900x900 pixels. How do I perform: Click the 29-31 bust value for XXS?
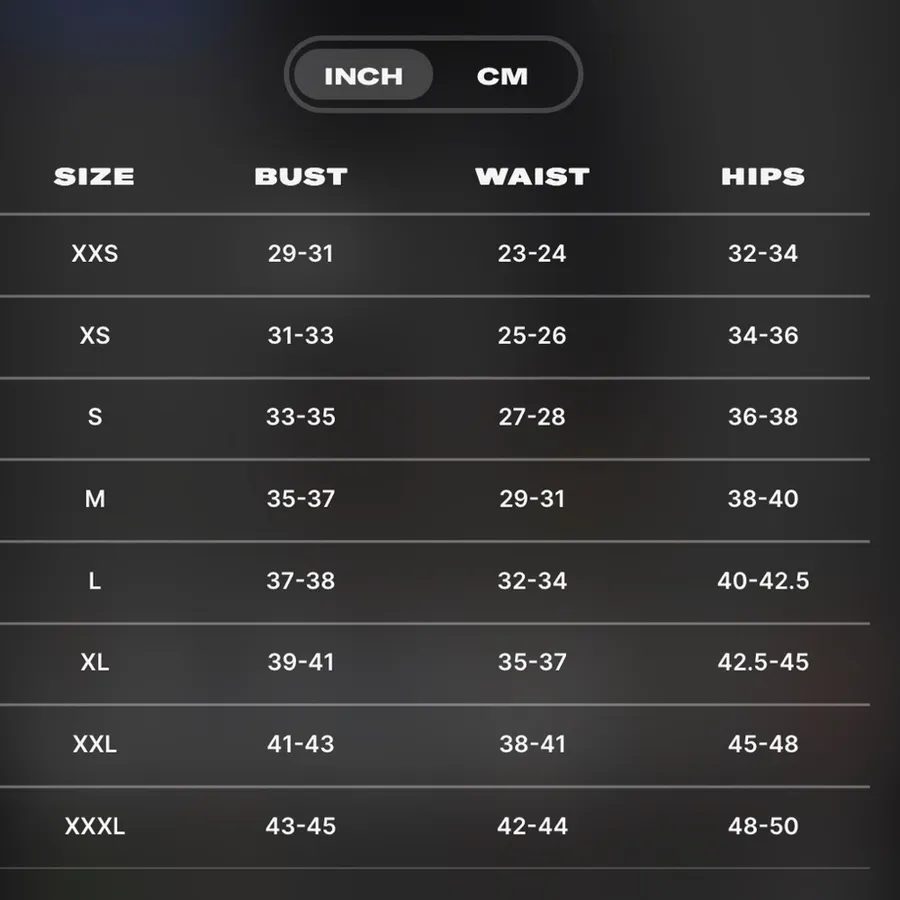pyautogui.click(x=301, y=253)
